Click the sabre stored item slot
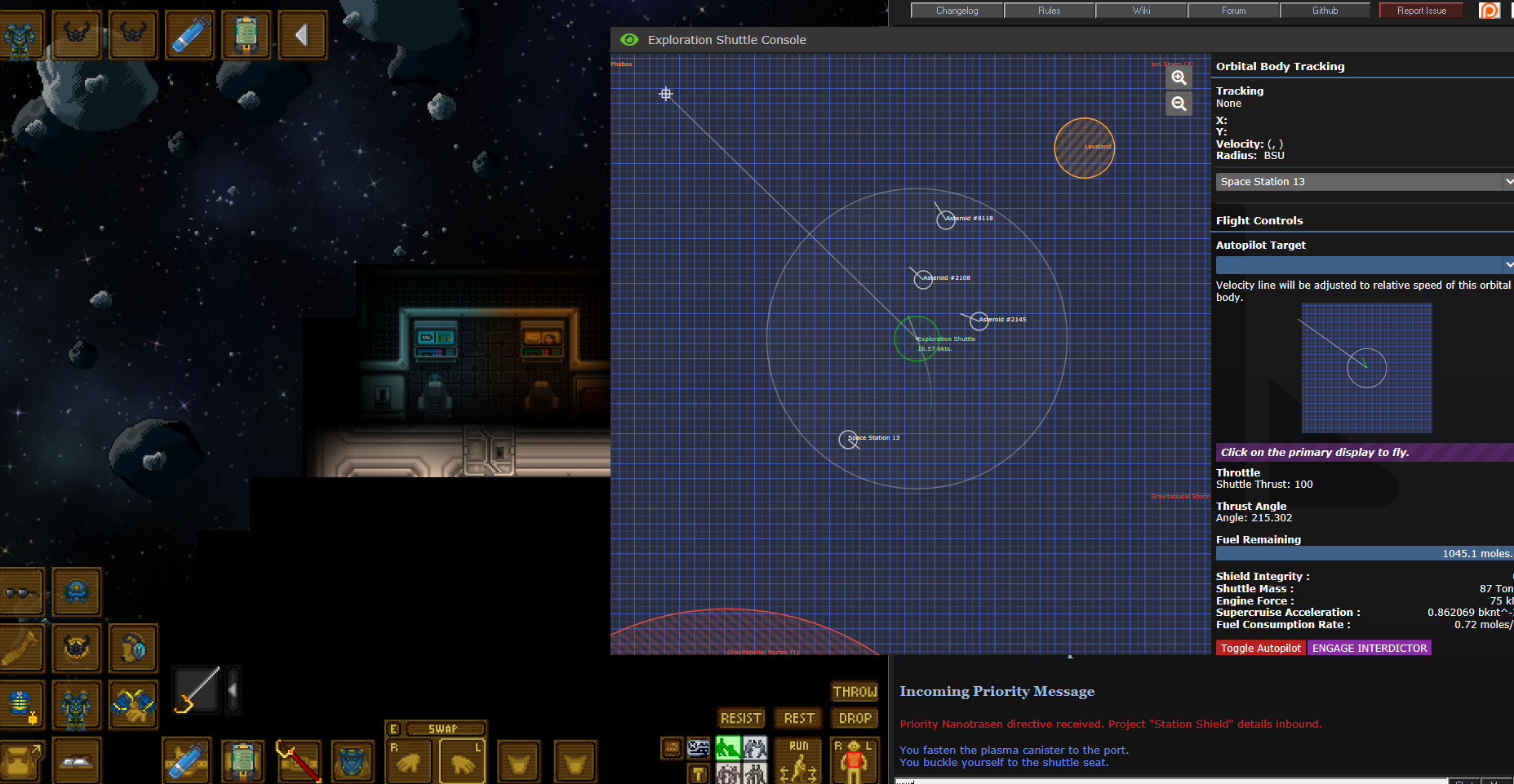Image resolution: width=1514 pixels, height=784 pixels. pyautogui.click(x=197, y=690)
